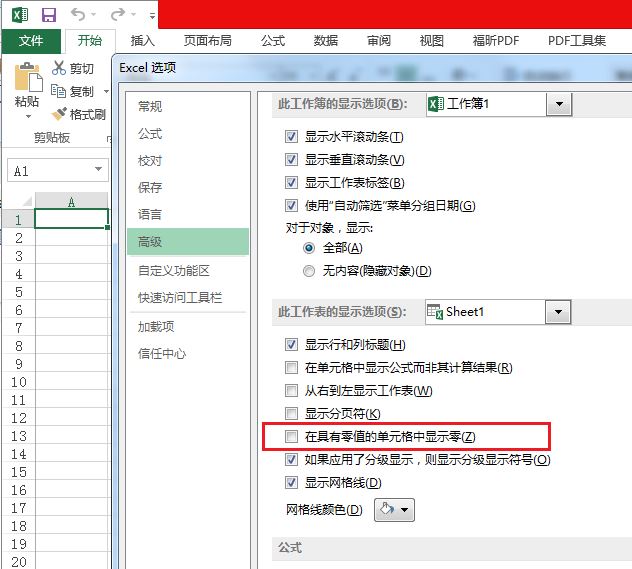The height and width of the screenshot is (569, 632).
Task: Enable 显示分页符 checkbox
Action: (291, 414)
